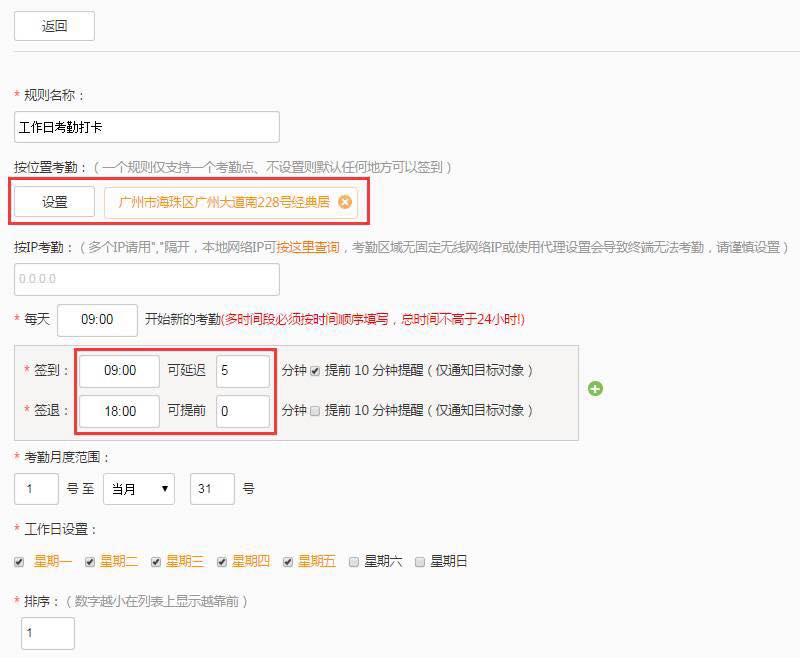Click the 返回 back button
The height and width of the screenshot is (658, 800).
pyautogui.click(x=54, y=26)
